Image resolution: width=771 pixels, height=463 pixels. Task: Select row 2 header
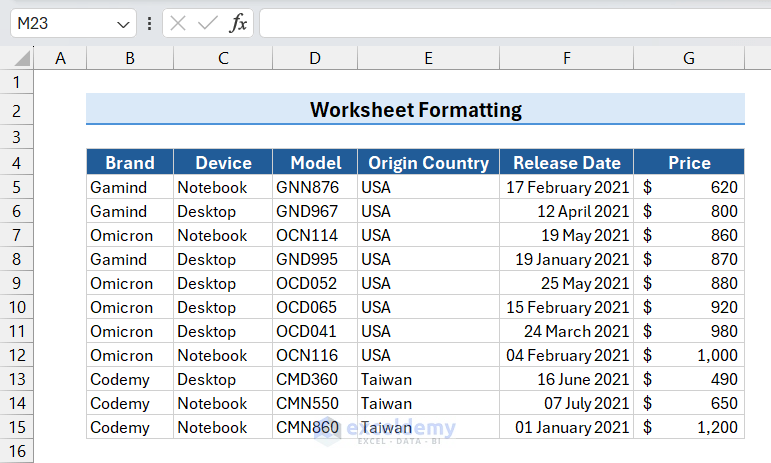[17, 111]
